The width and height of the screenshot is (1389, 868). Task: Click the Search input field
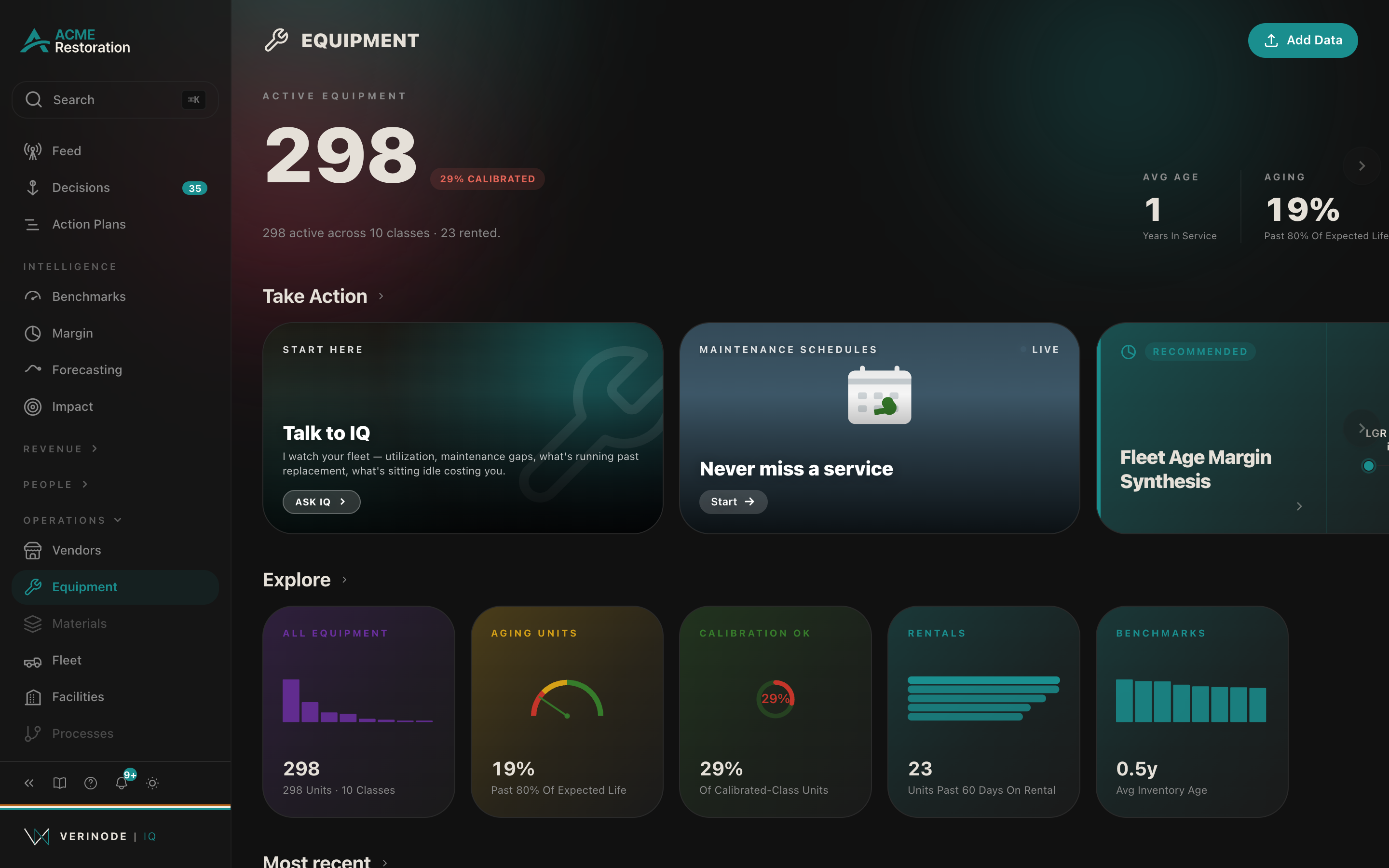[115, 100]
